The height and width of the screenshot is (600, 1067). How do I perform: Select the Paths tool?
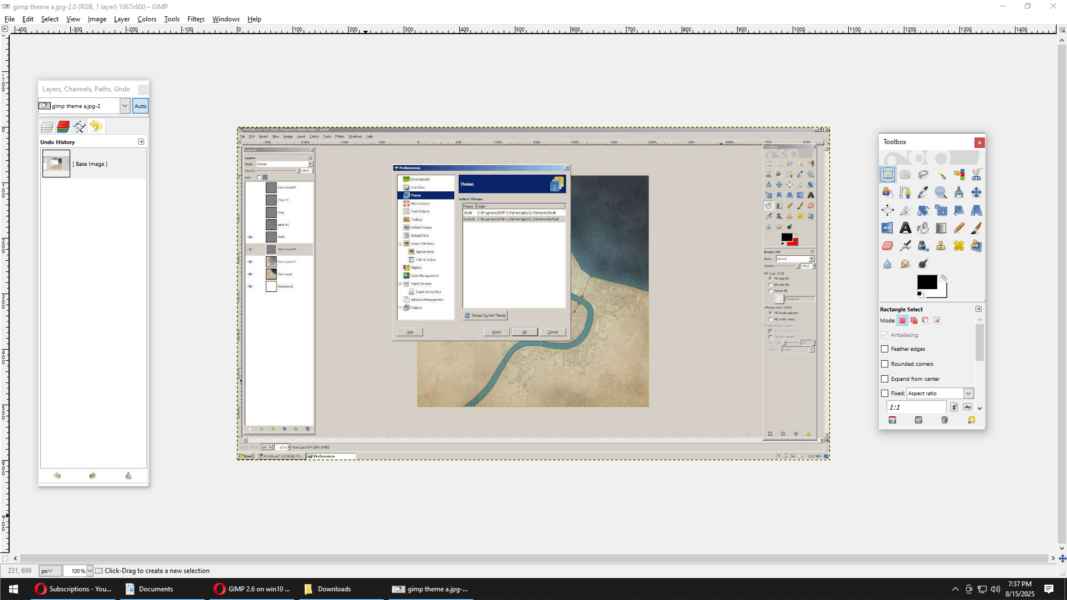click(905, 193)
